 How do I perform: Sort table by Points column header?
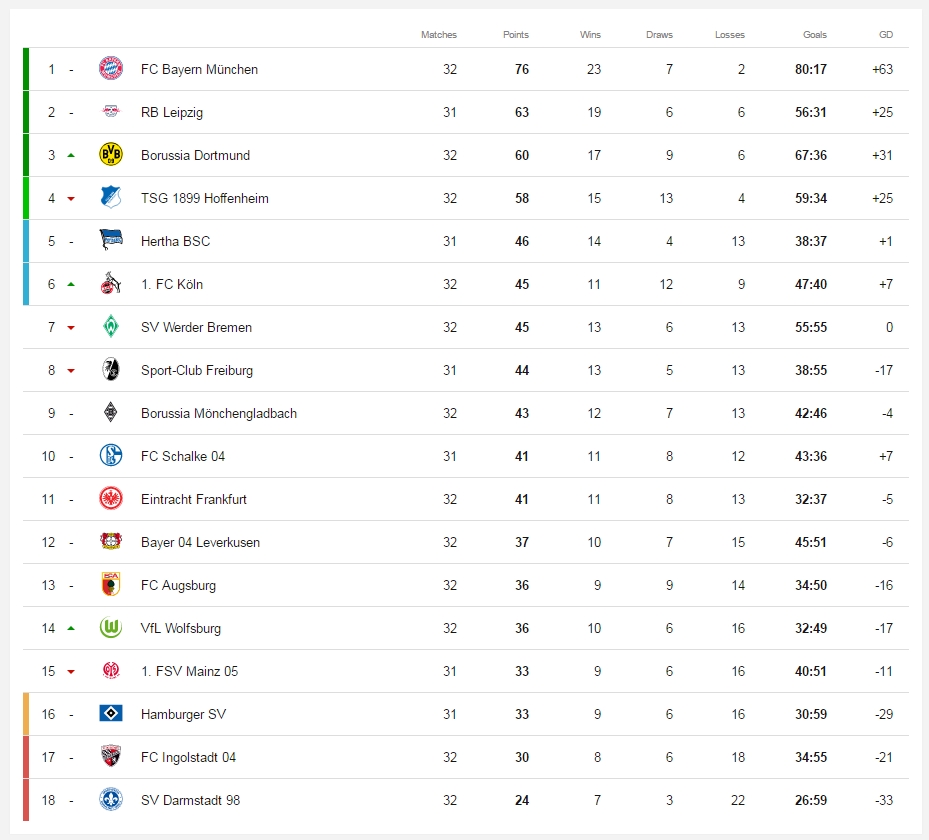click(516, 35)
